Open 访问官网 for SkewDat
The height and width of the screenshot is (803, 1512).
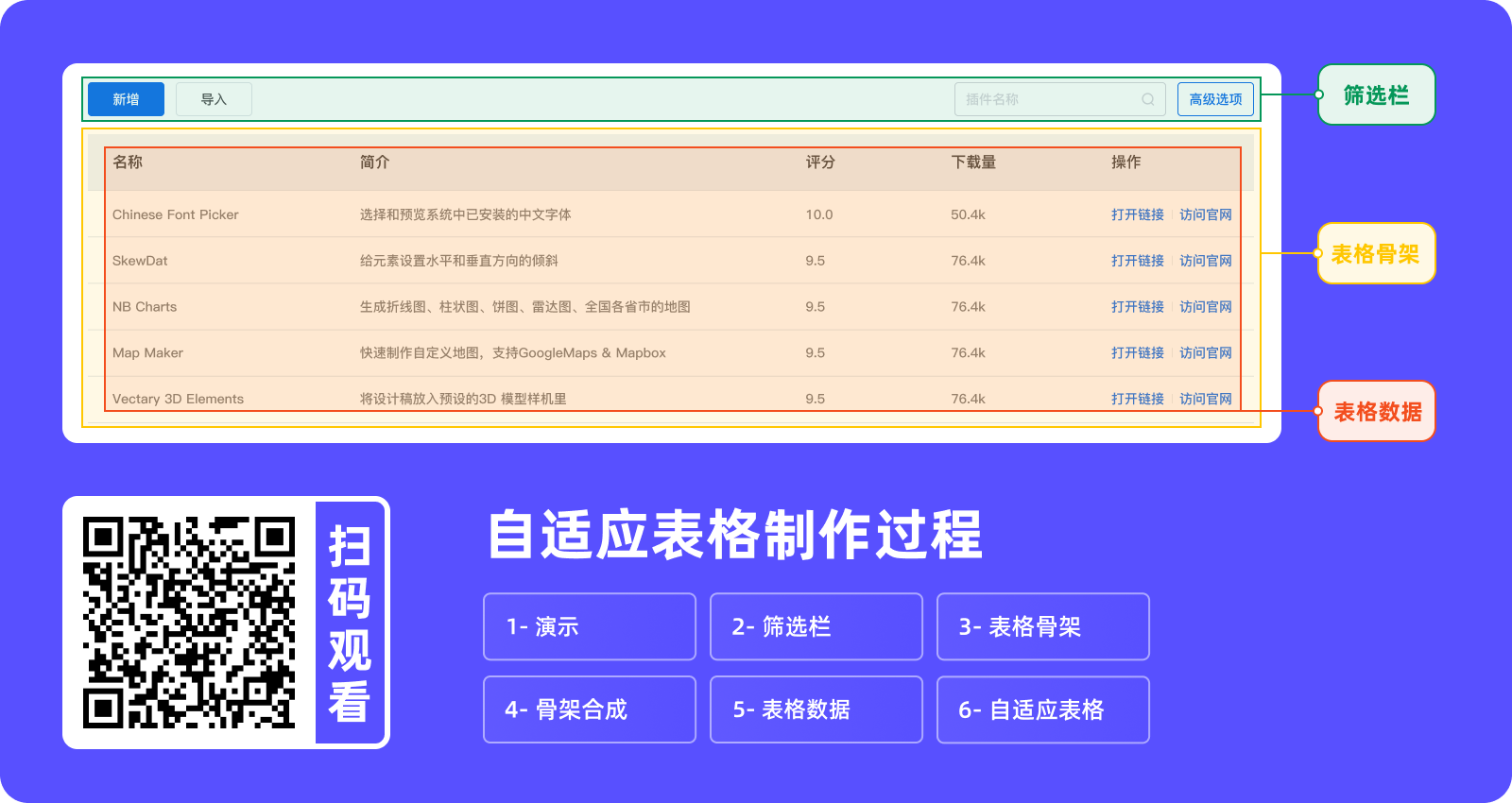(1206, 261)
